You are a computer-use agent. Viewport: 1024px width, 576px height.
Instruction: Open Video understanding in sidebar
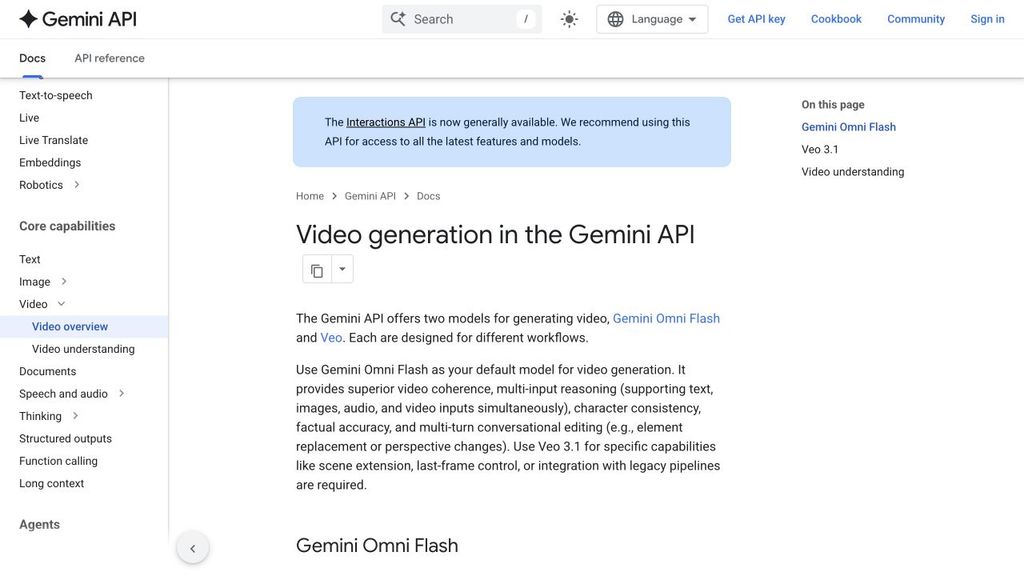[x=83, y=349]
